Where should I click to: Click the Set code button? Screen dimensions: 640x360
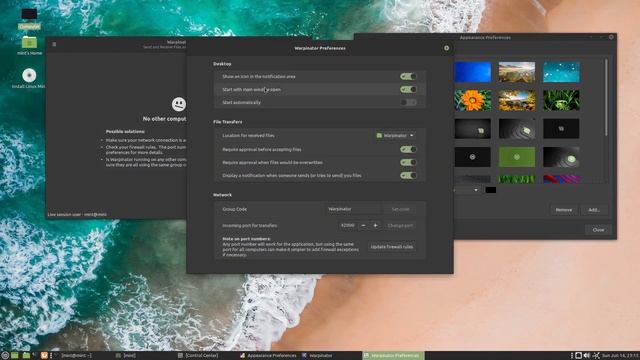400,209
